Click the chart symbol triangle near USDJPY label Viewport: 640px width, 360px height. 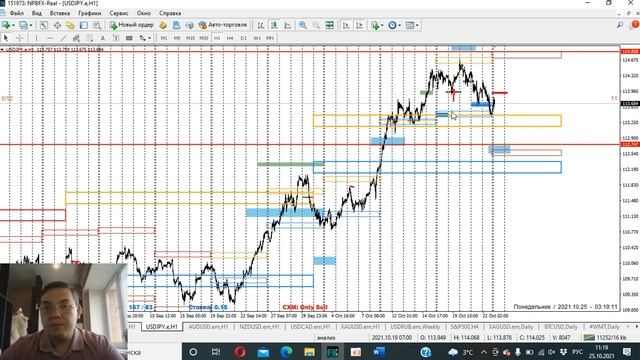(x=2, y=49)
